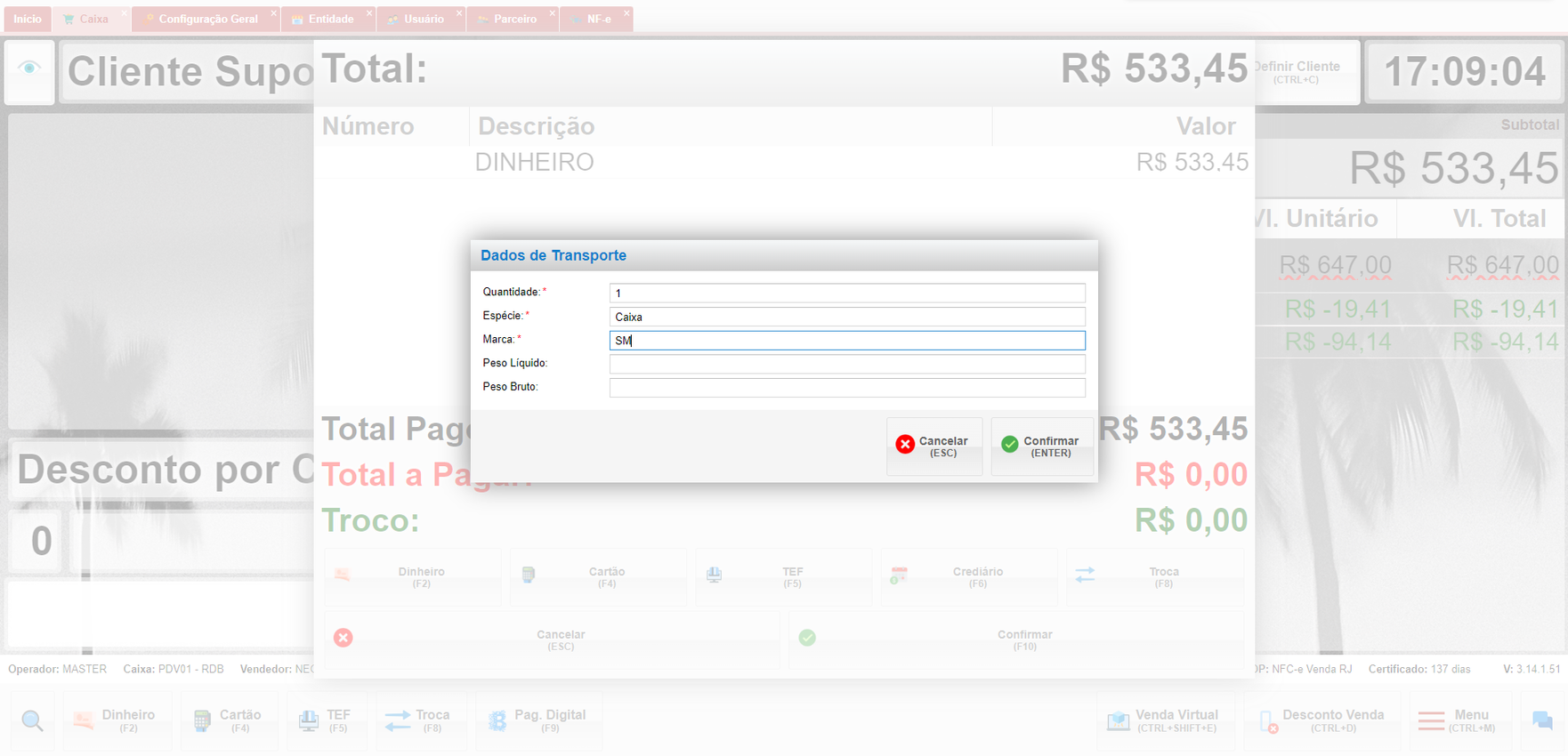
Task: Close the Entidade tab
Action: [369, 13]
